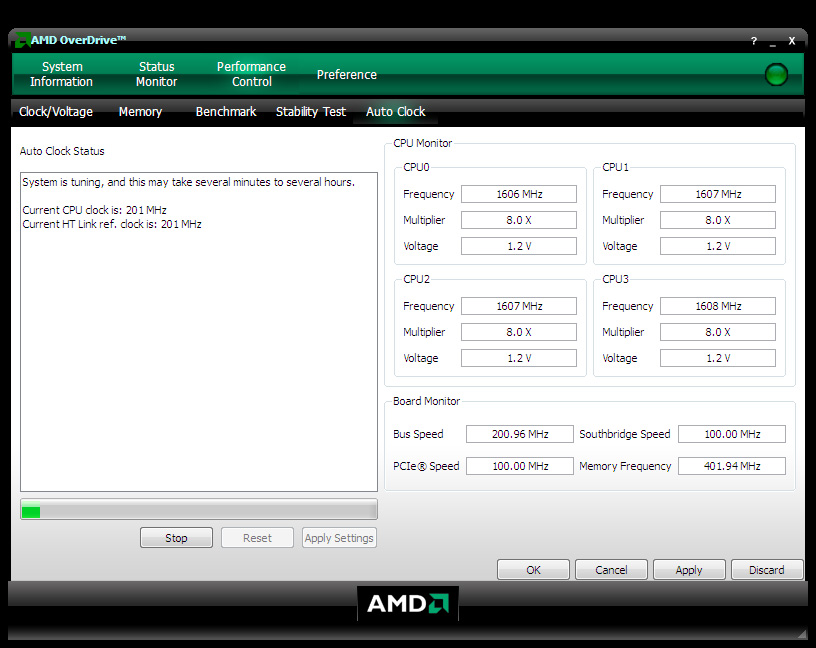Open the System Information menu

pyautogui.click(x=61, y=74)
